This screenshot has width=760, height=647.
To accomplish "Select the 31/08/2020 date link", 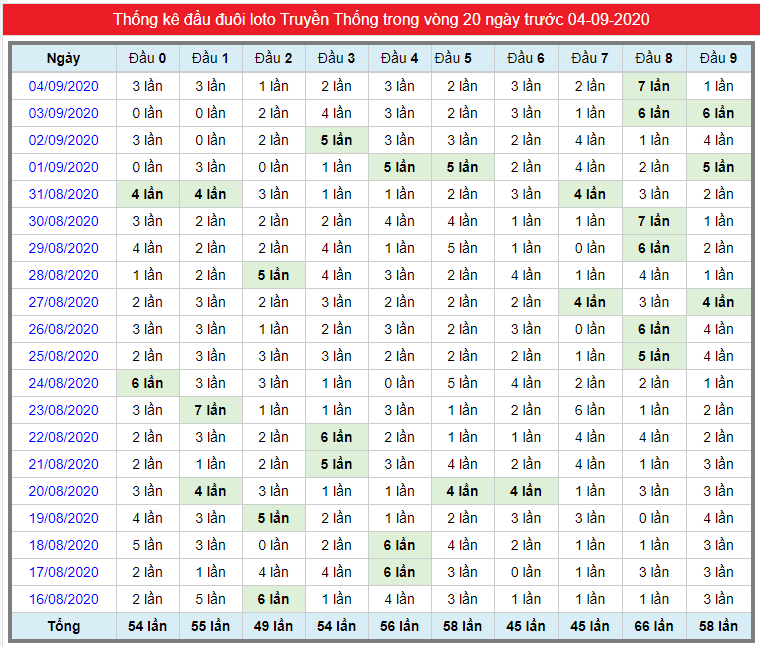I will (63, 194).
